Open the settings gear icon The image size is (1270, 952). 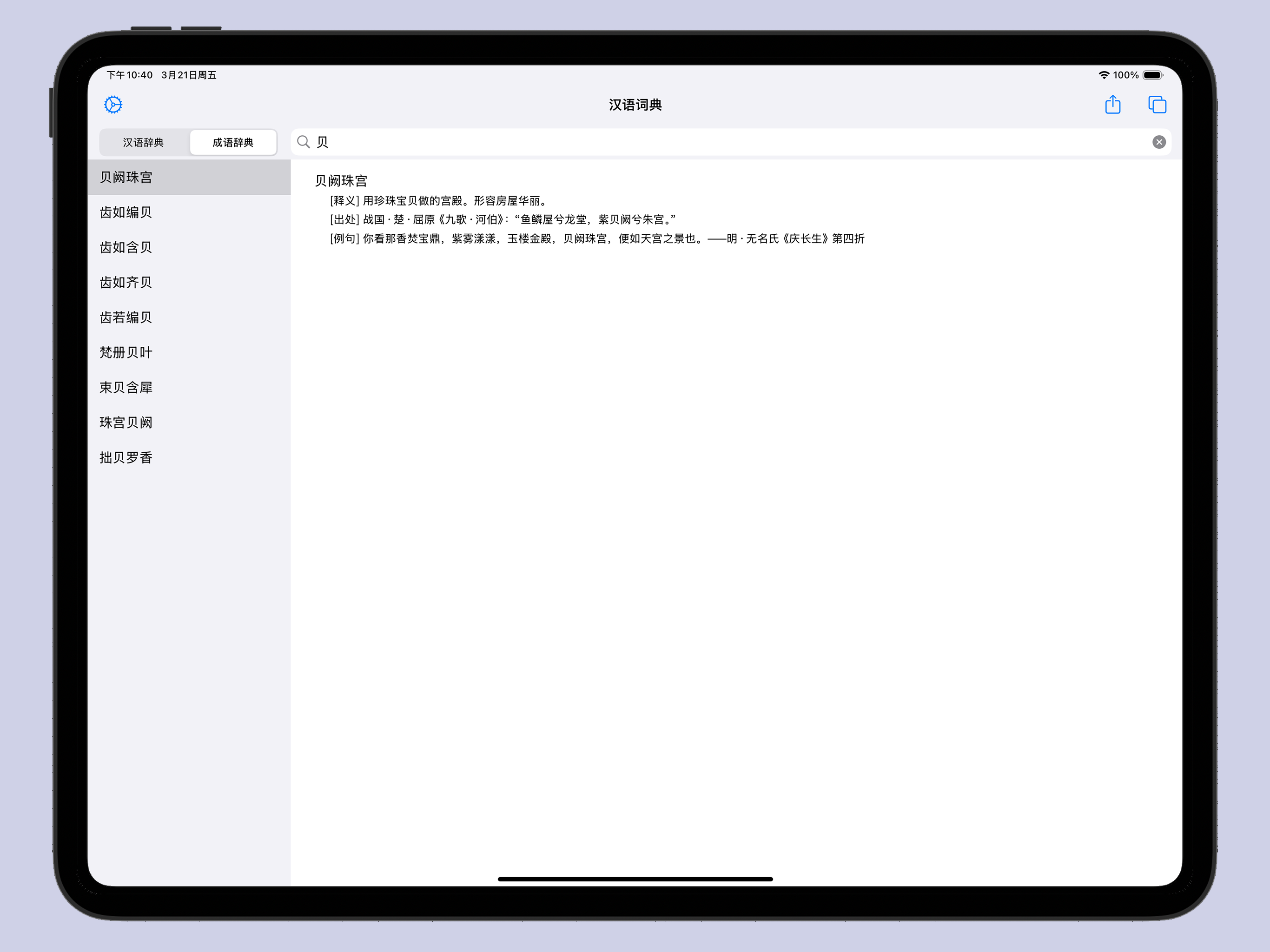[113, 105]
